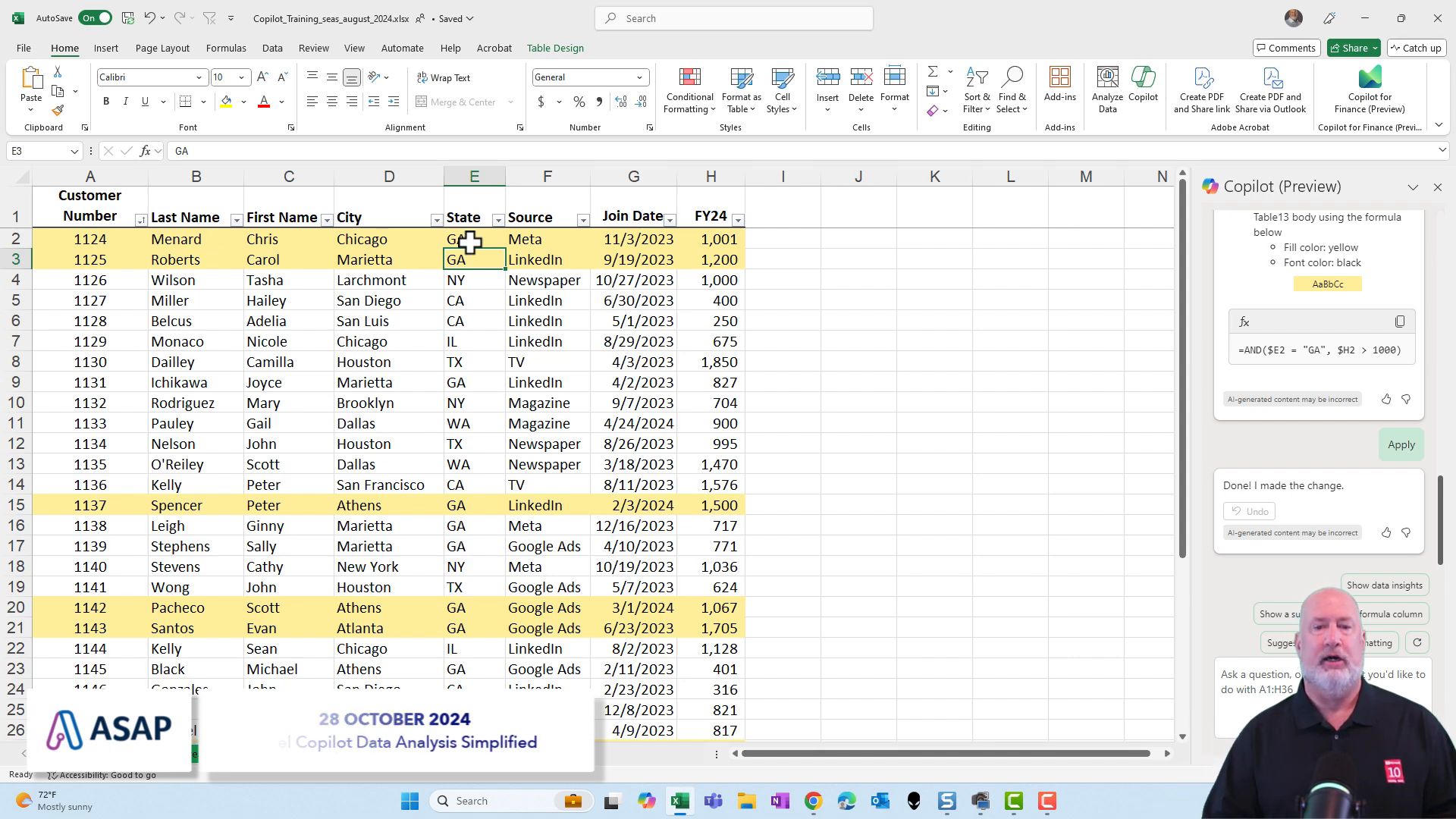The width and height of the screenshot is (1456, 819).
Task: Open Format as Table
Action: pos(741,89)
